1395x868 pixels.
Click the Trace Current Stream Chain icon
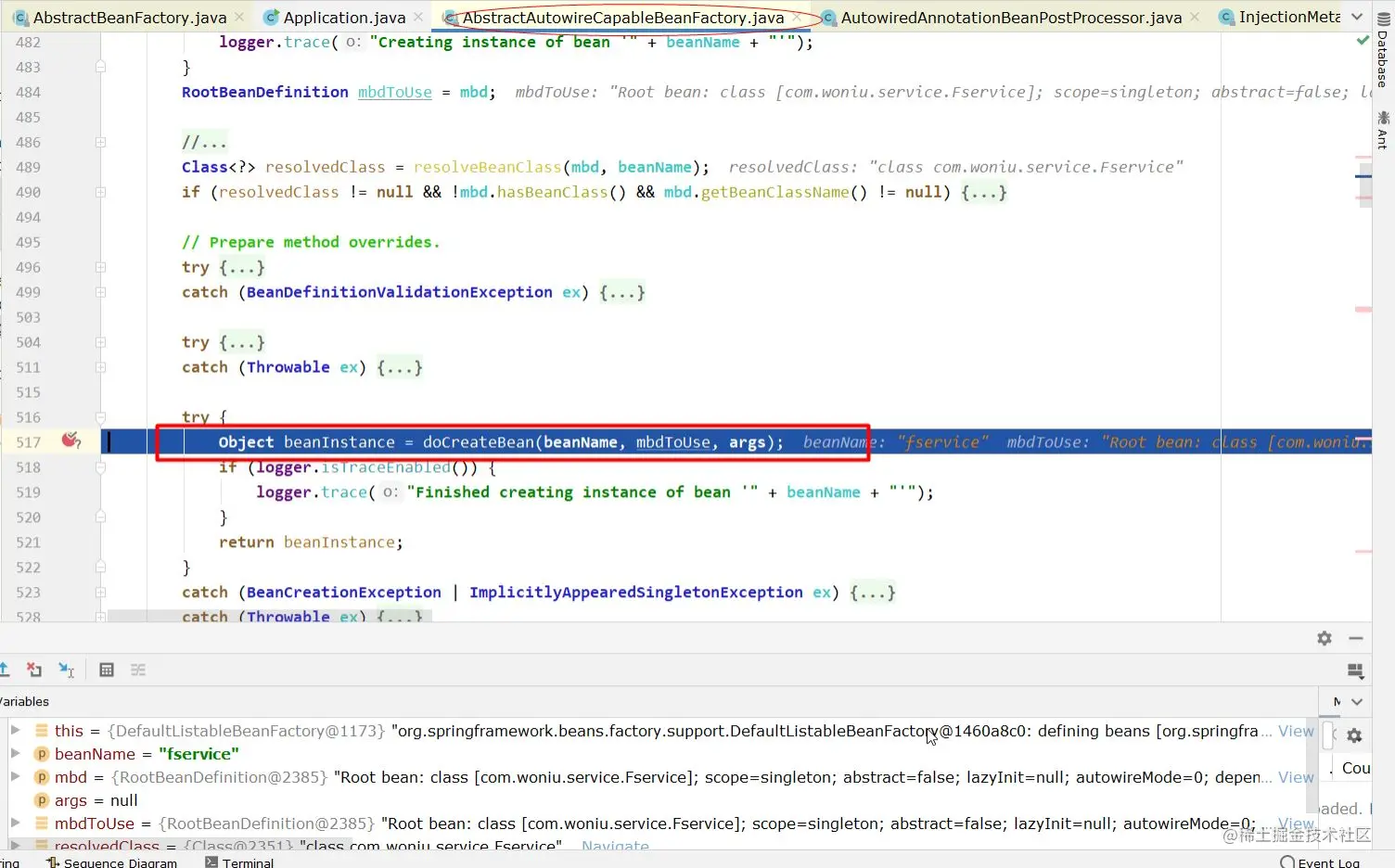tap(138, 670)
